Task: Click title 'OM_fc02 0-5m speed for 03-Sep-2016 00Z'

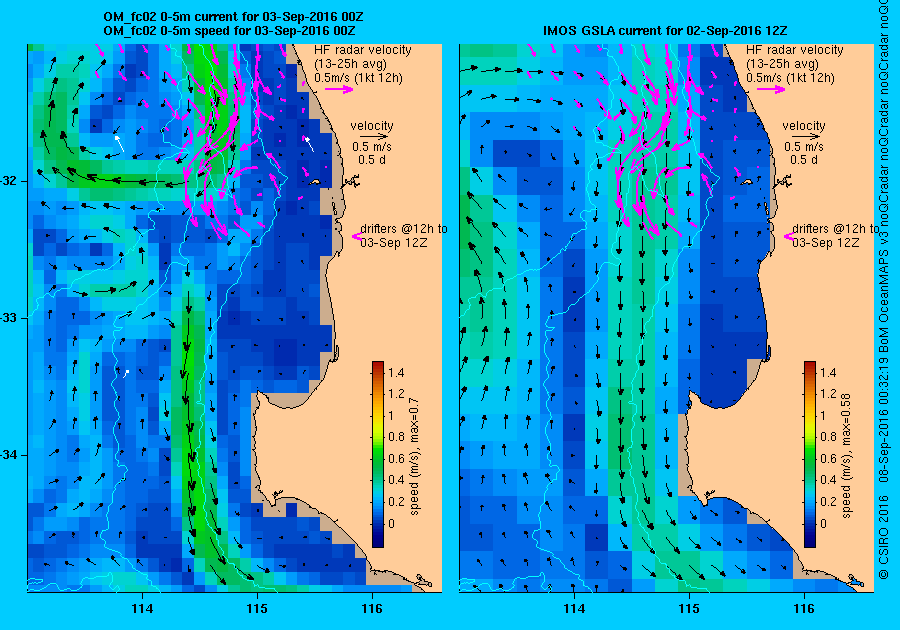Action: pos(229,31)
